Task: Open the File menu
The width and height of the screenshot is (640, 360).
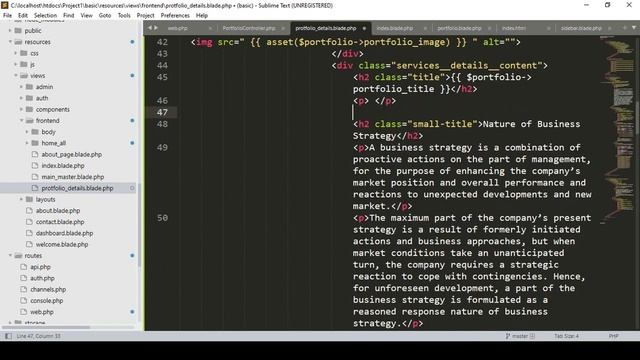Action: click(7, 16)
